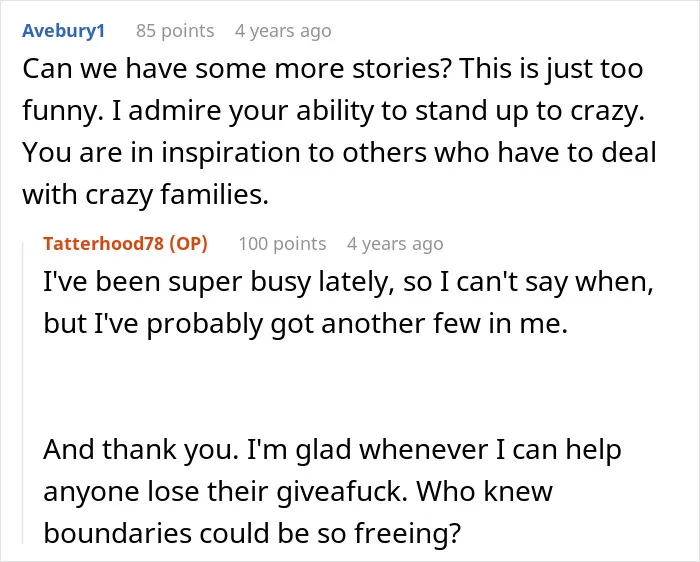This screenshot has width=700, height=562.
Task: Click the word 'inspiration' in Avebury1's comment
Action: tap(230, 154)
